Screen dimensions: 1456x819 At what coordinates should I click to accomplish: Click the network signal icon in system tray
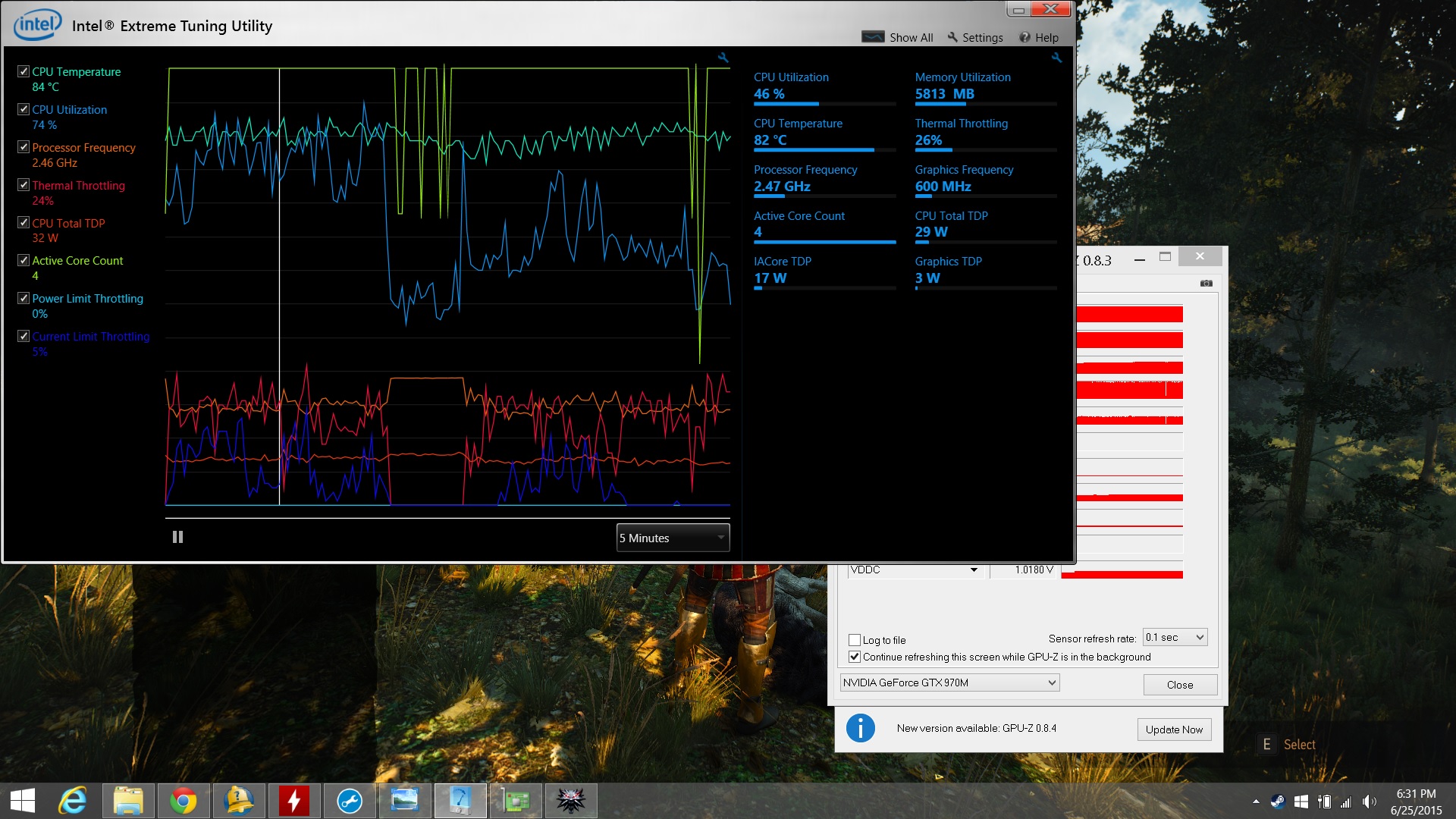(1346, 802)
